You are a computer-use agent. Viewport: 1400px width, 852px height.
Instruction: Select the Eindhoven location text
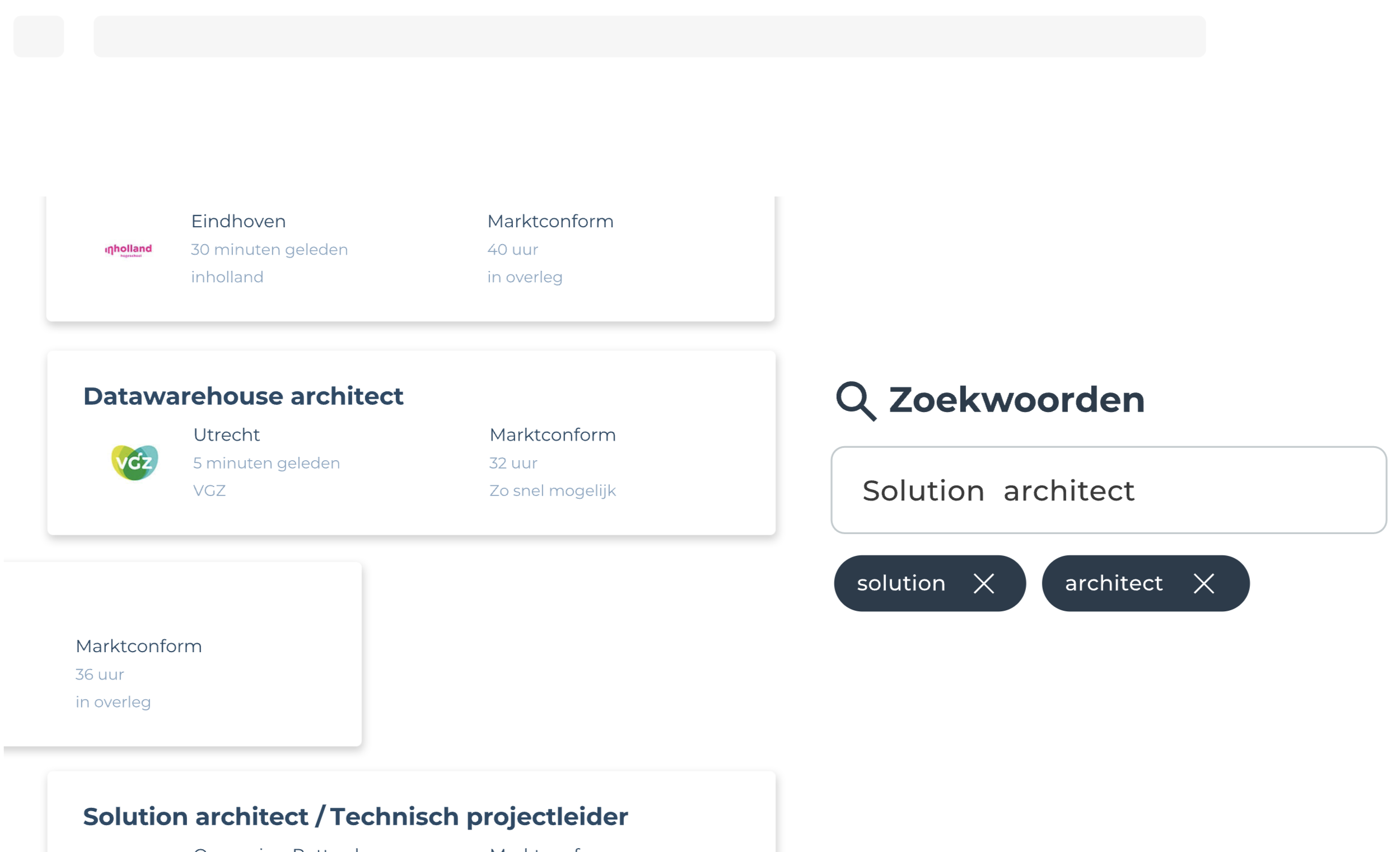(238, 221)
